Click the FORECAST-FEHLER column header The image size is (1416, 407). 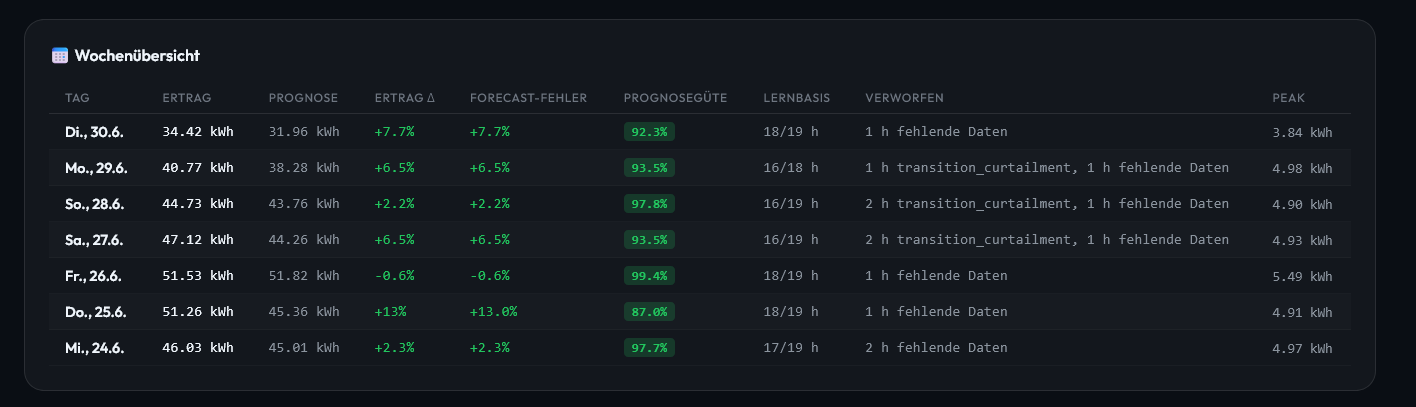coord(528,98)
